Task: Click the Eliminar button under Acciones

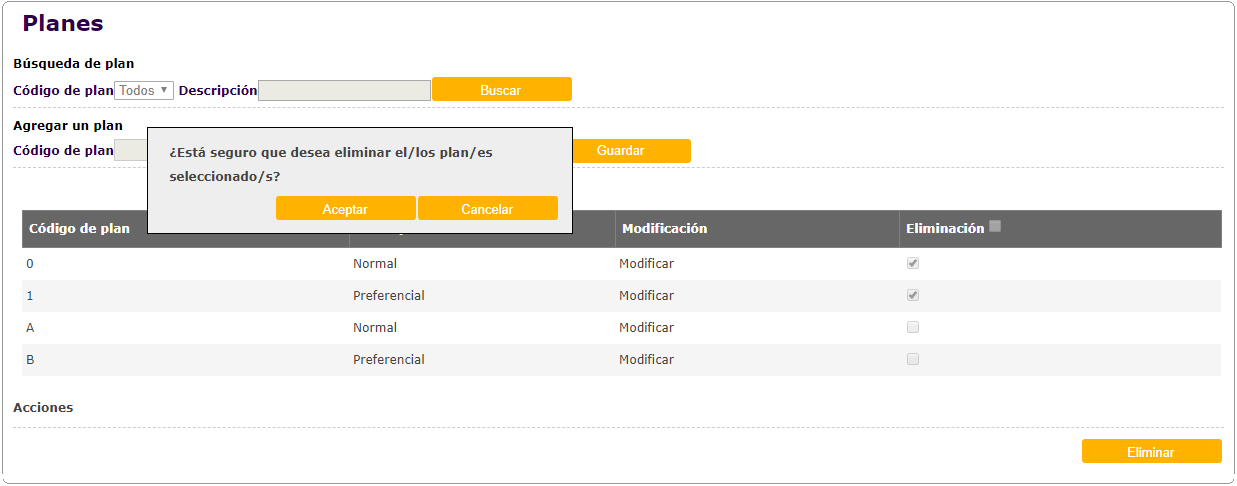Action: (1151, 452)
